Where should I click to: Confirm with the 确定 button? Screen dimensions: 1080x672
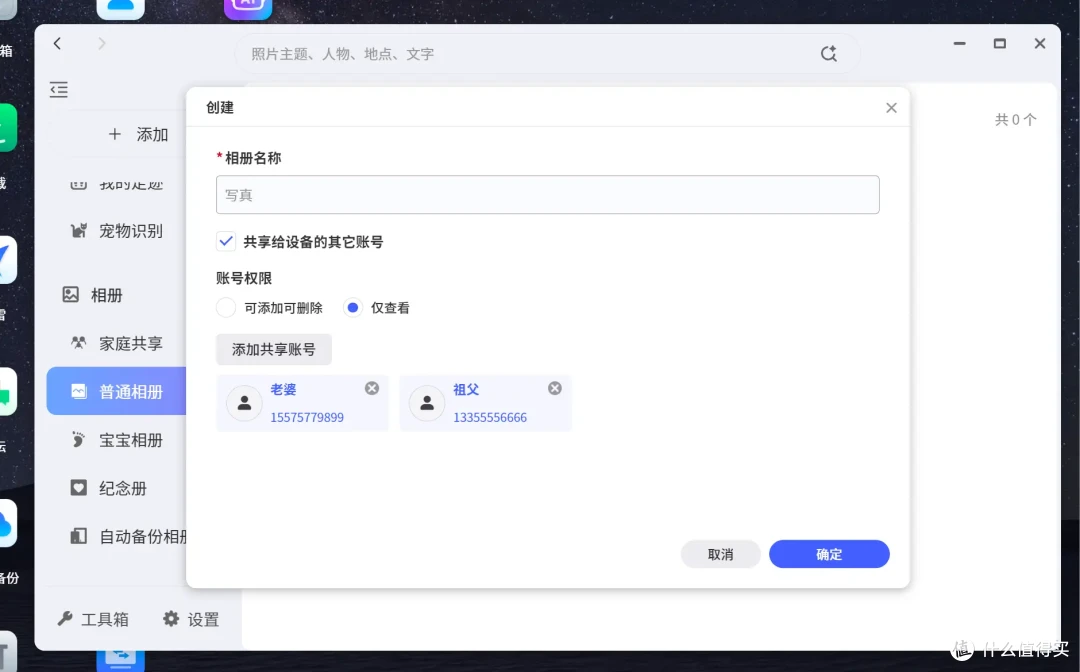pyautogui.click(x=829, y=554)
